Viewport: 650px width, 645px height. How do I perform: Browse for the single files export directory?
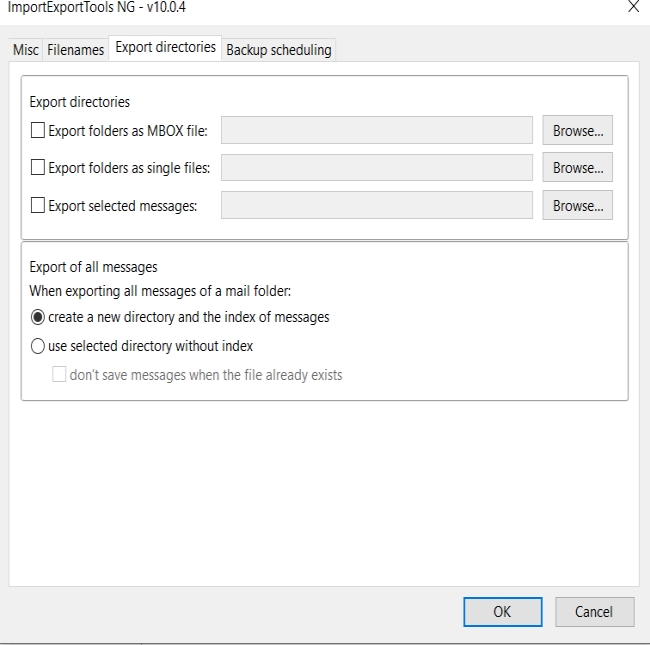coord(577,167)
